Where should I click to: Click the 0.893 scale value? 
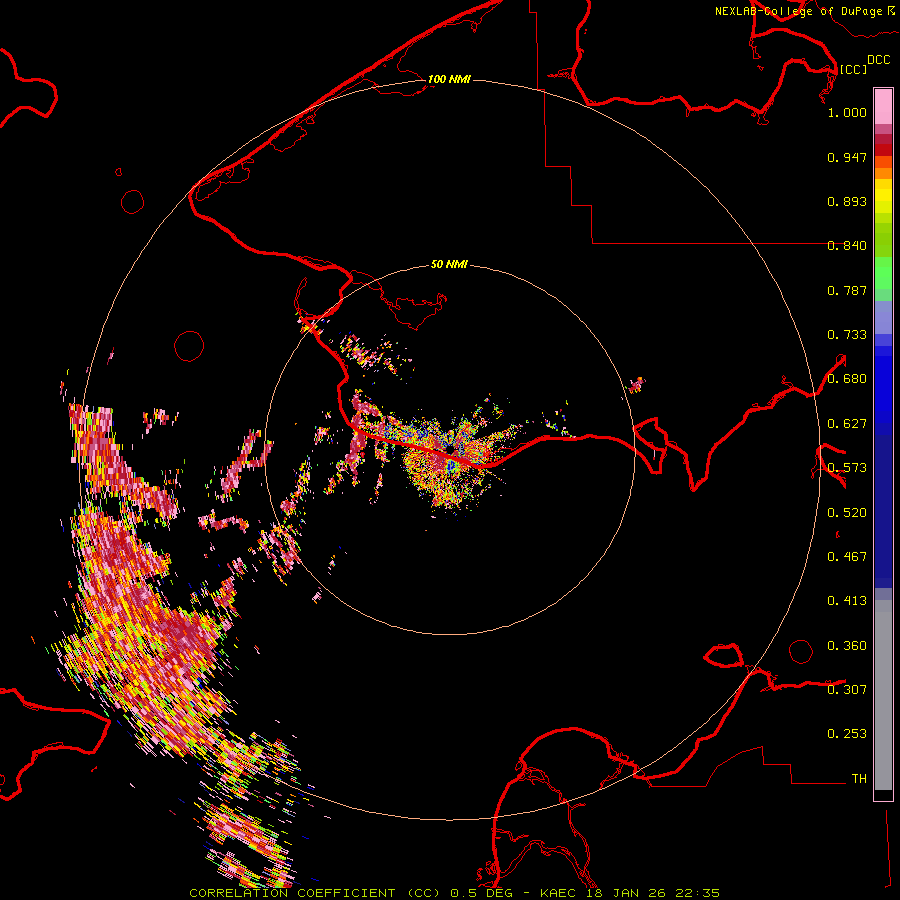click(x=847, y=201)
